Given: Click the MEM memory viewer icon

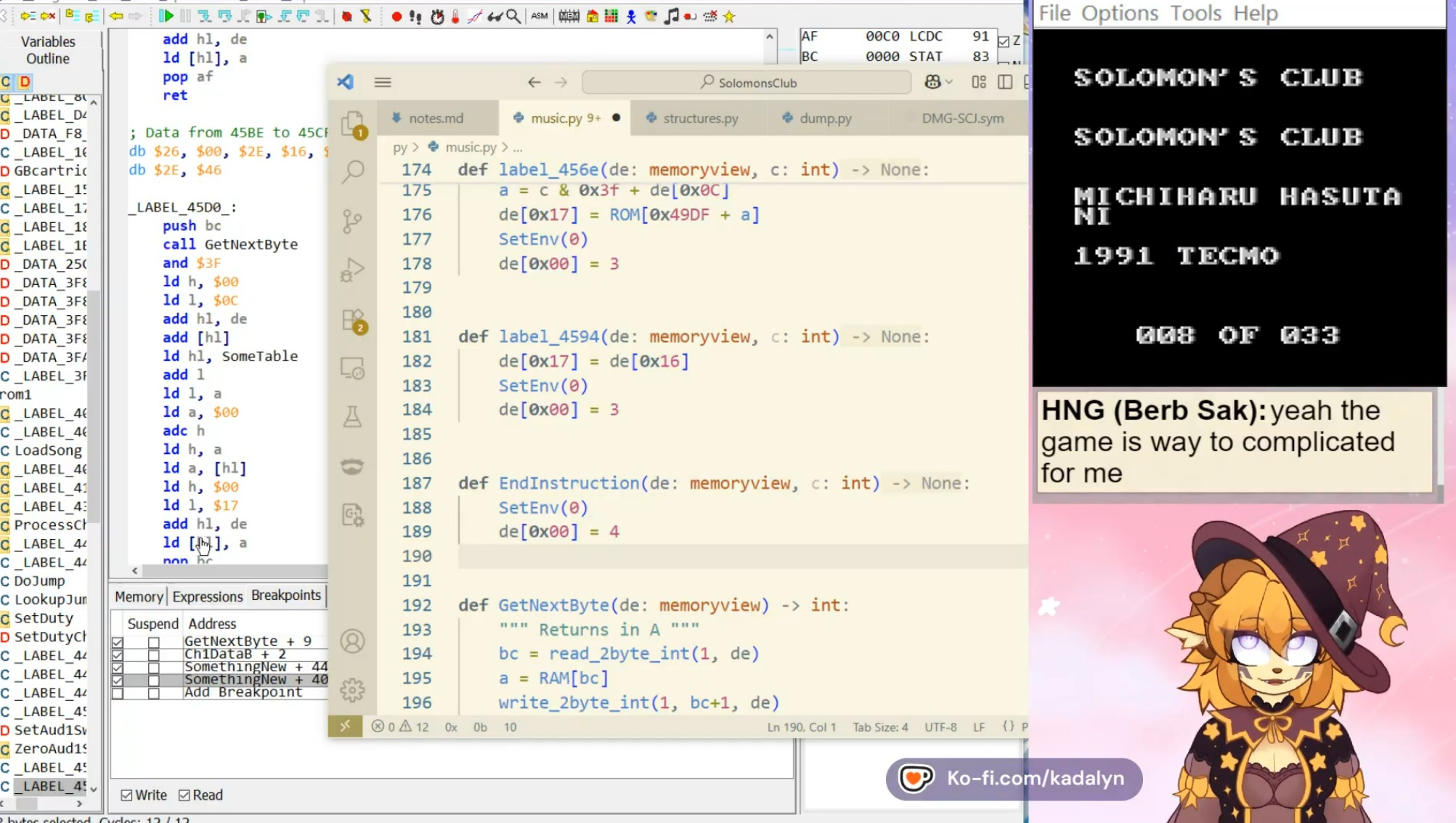Looking at the screenshot, I should pyautogui.click(x=569, y=16).
